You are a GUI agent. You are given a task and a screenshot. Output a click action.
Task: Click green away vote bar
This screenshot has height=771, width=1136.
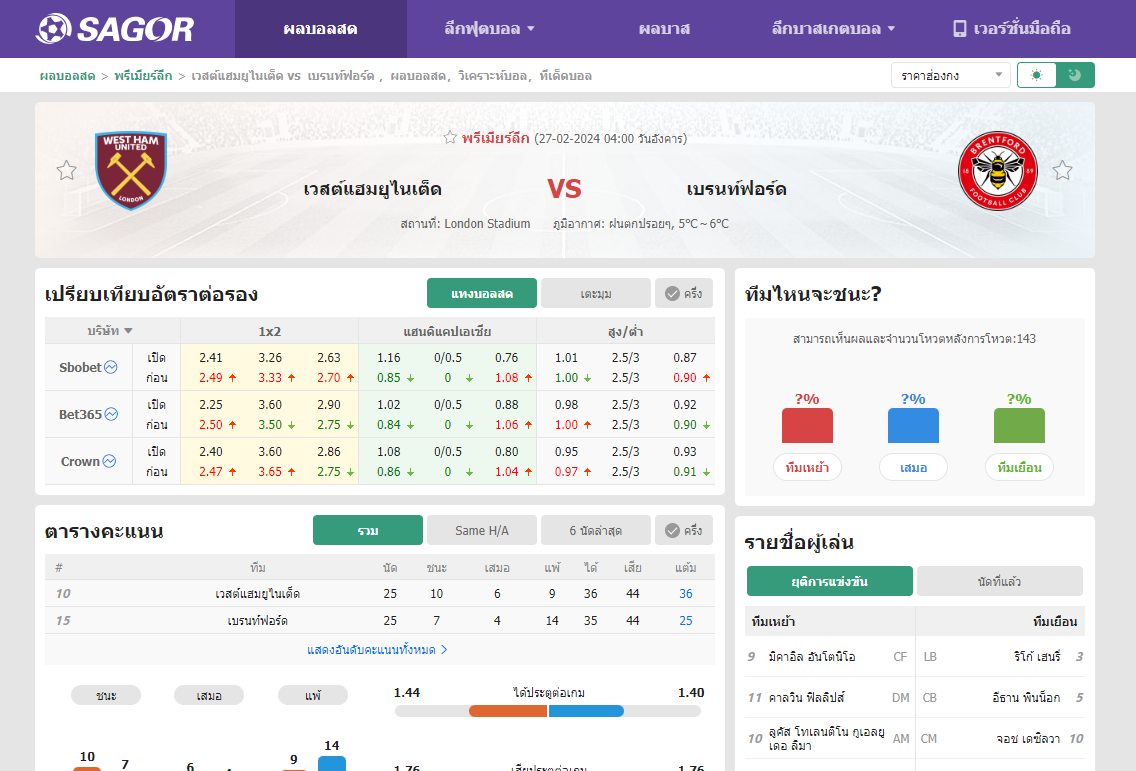pyautogui.click(x=1019, y=425)
